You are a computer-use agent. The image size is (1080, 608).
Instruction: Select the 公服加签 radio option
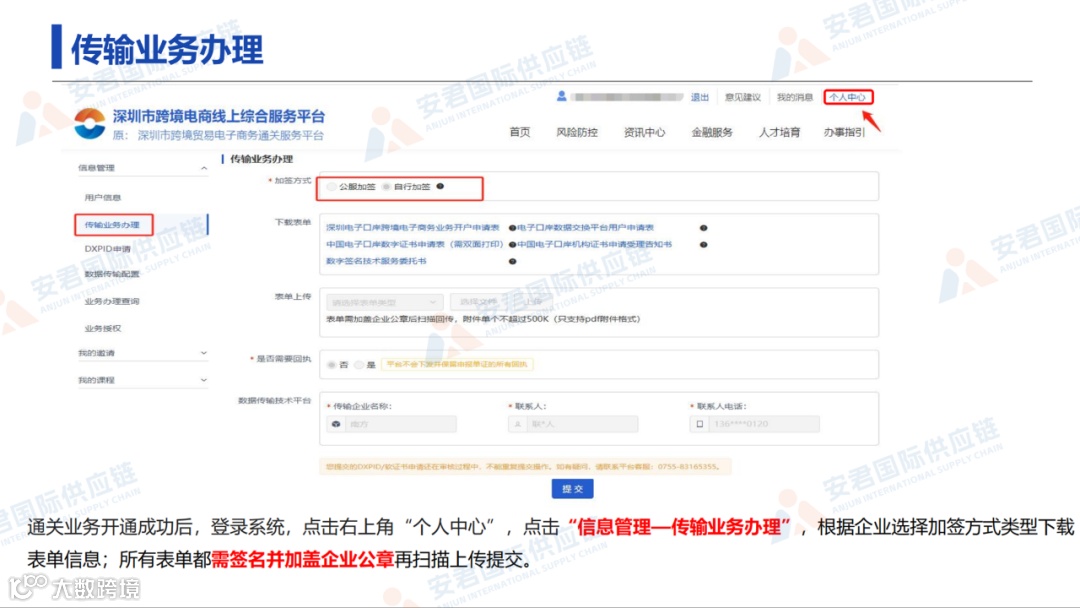[332, 187]
